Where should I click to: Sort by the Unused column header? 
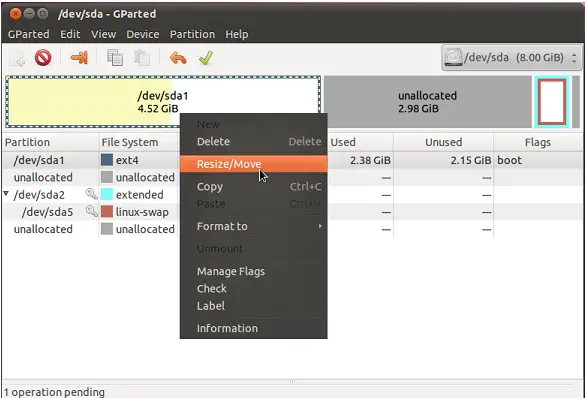pyautogui.click(x=443, y=142)
